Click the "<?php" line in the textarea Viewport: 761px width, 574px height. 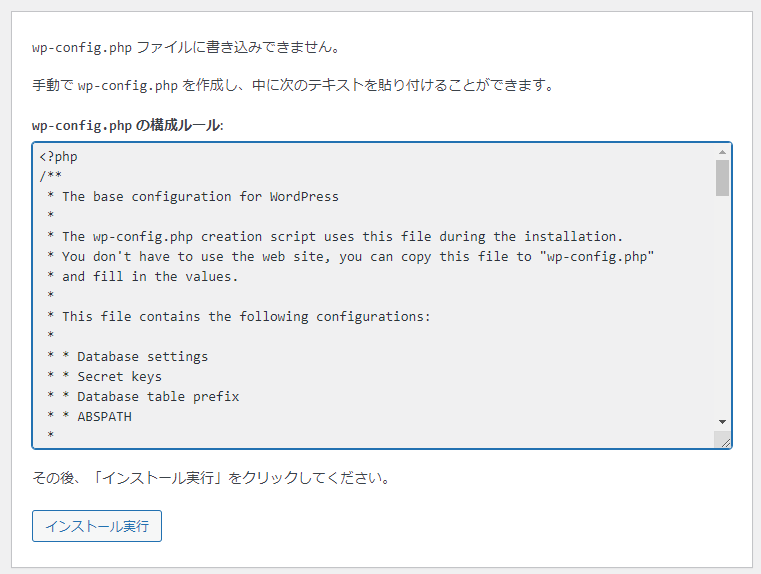click(59, 157)
